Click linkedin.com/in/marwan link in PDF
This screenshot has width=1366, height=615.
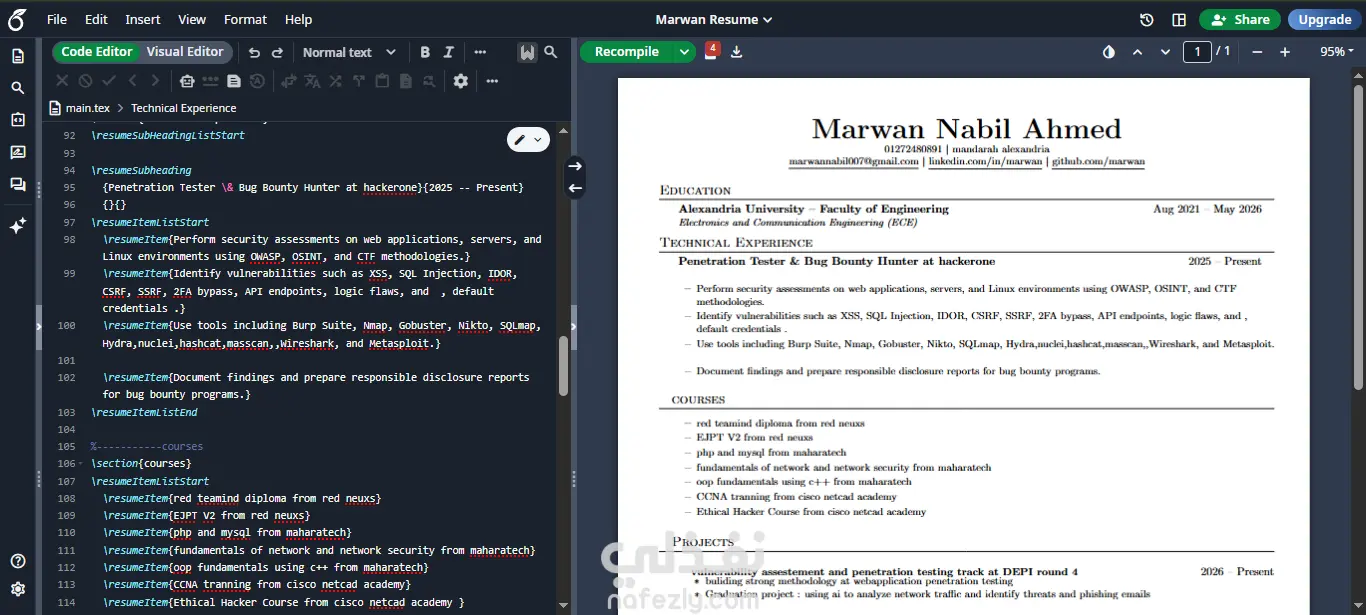tap(986, 161)
